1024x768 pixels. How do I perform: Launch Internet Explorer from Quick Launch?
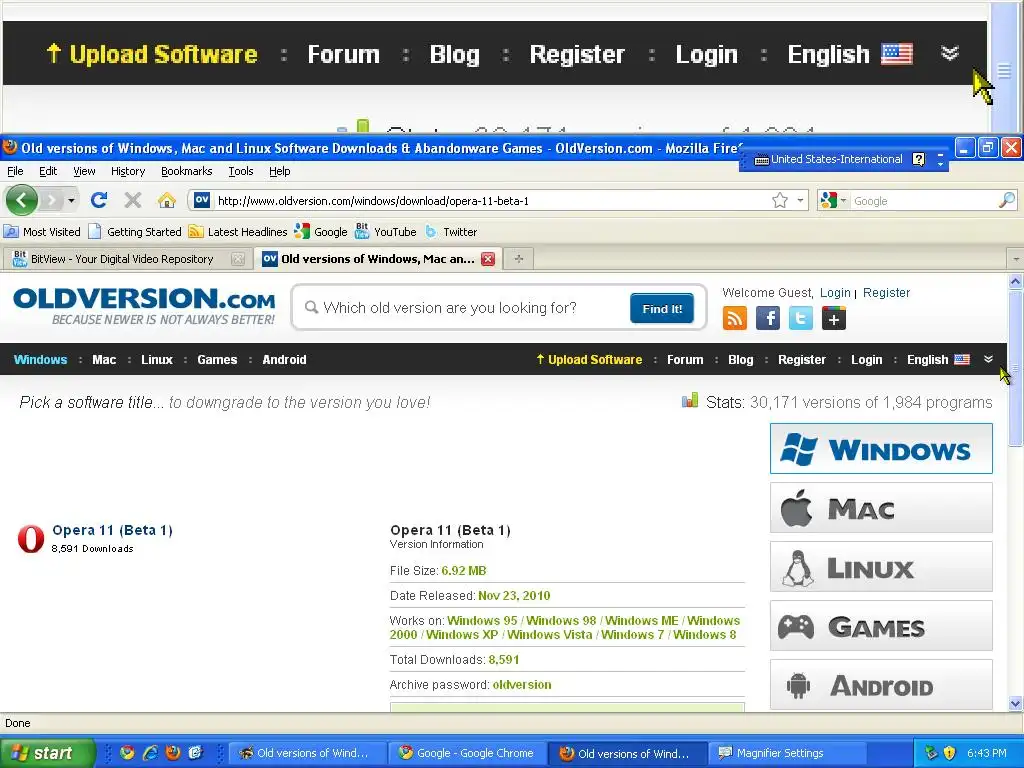tap(150, 753)
